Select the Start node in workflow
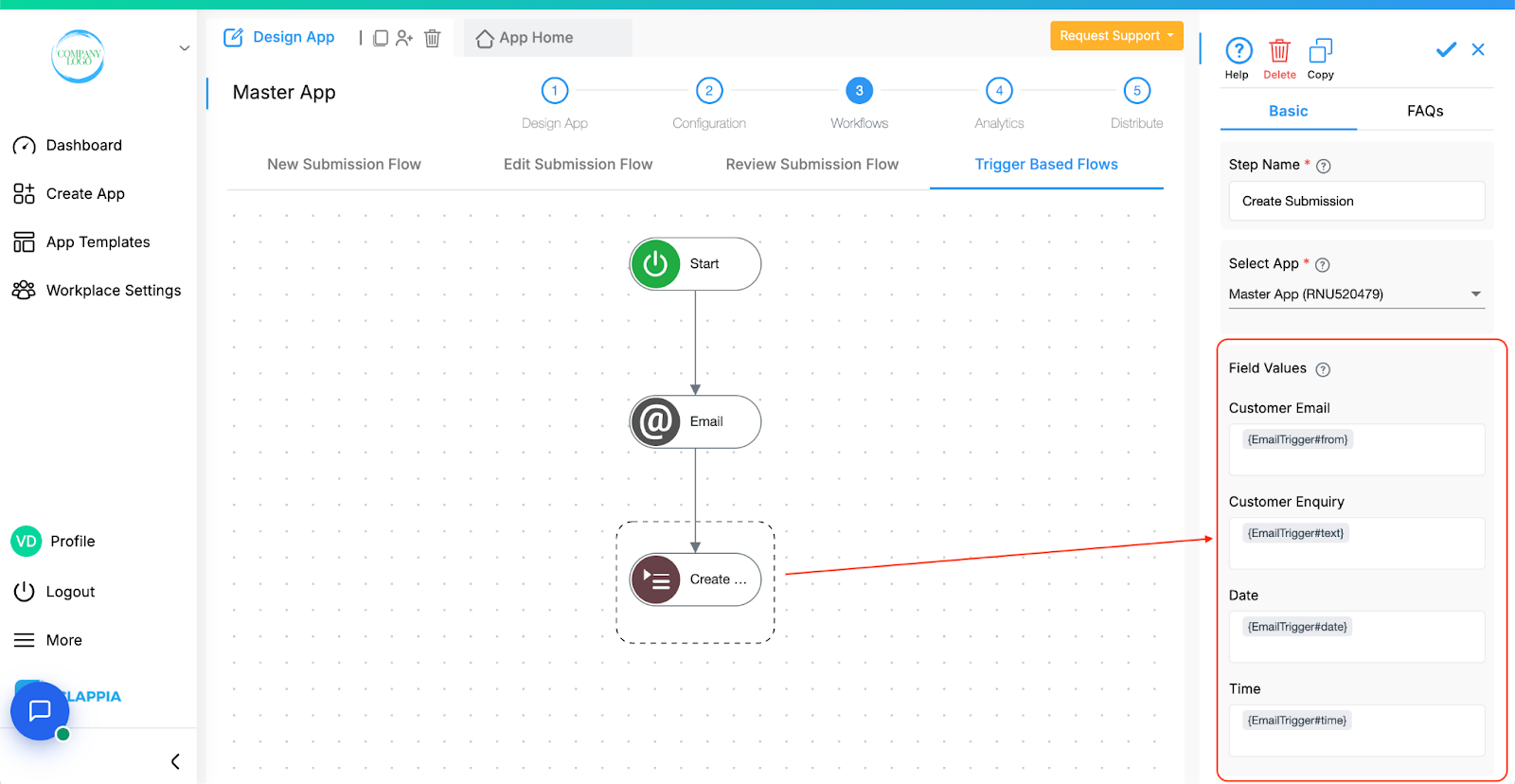This screenshot has height=784, width=1515. tap(696, 263)
